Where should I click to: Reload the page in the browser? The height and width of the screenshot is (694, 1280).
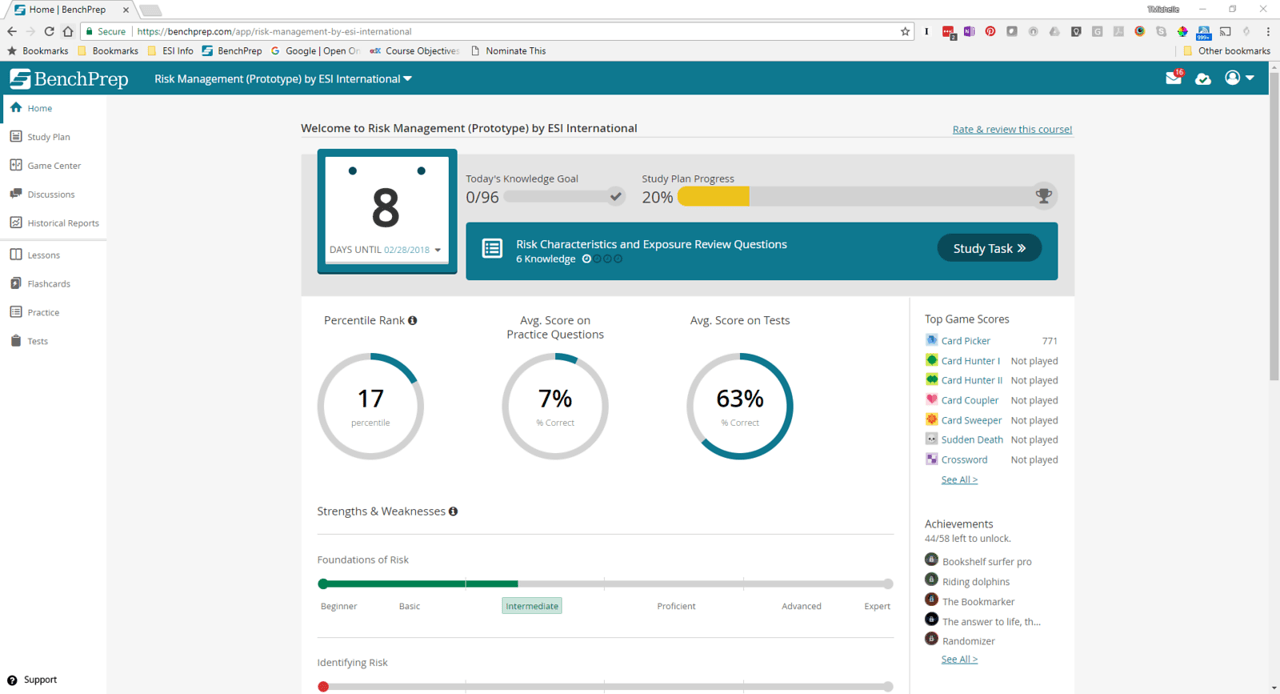click(x=49, y=31)
